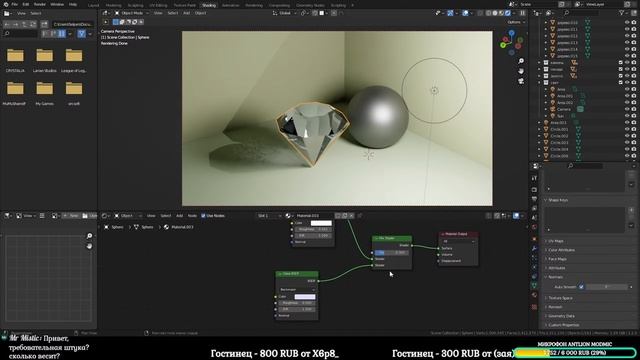Switch viewport shading to wireframe
This screenshot has height=360, width=640.
489,13
